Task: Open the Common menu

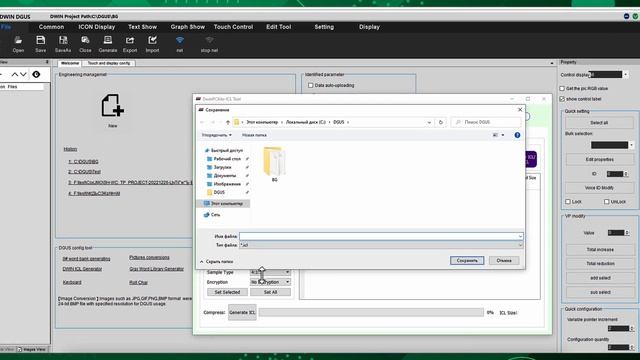Action: (51, 27)
